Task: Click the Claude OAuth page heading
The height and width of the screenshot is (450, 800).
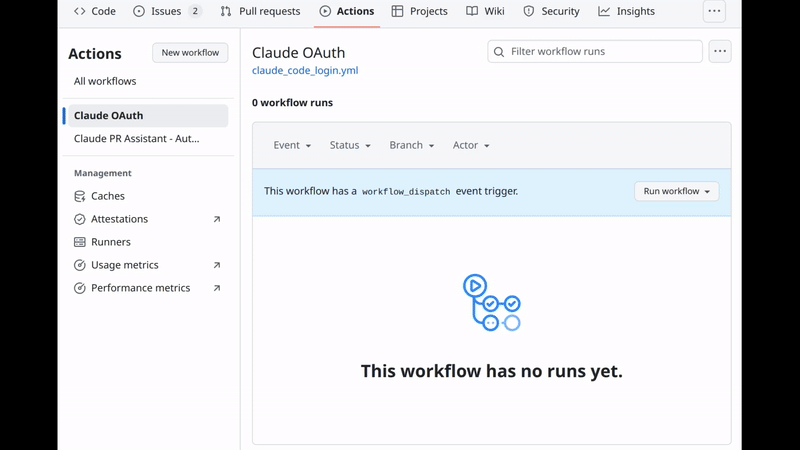Action: (x=298, y=53)
